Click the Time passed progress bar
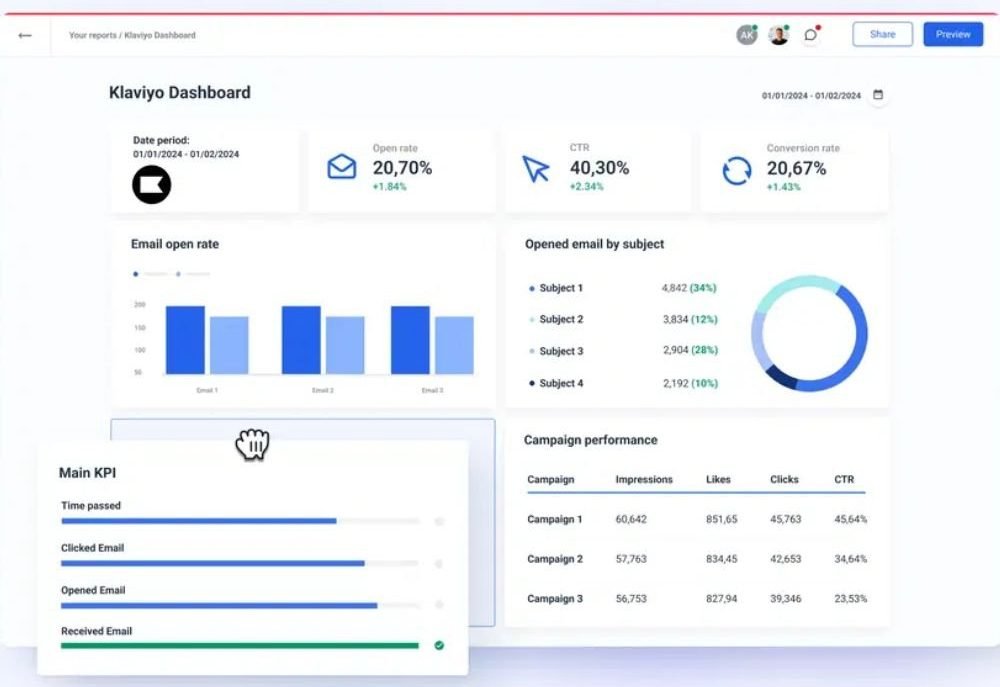This screenshot has height=687, width=1000. [x=240, y=521]
